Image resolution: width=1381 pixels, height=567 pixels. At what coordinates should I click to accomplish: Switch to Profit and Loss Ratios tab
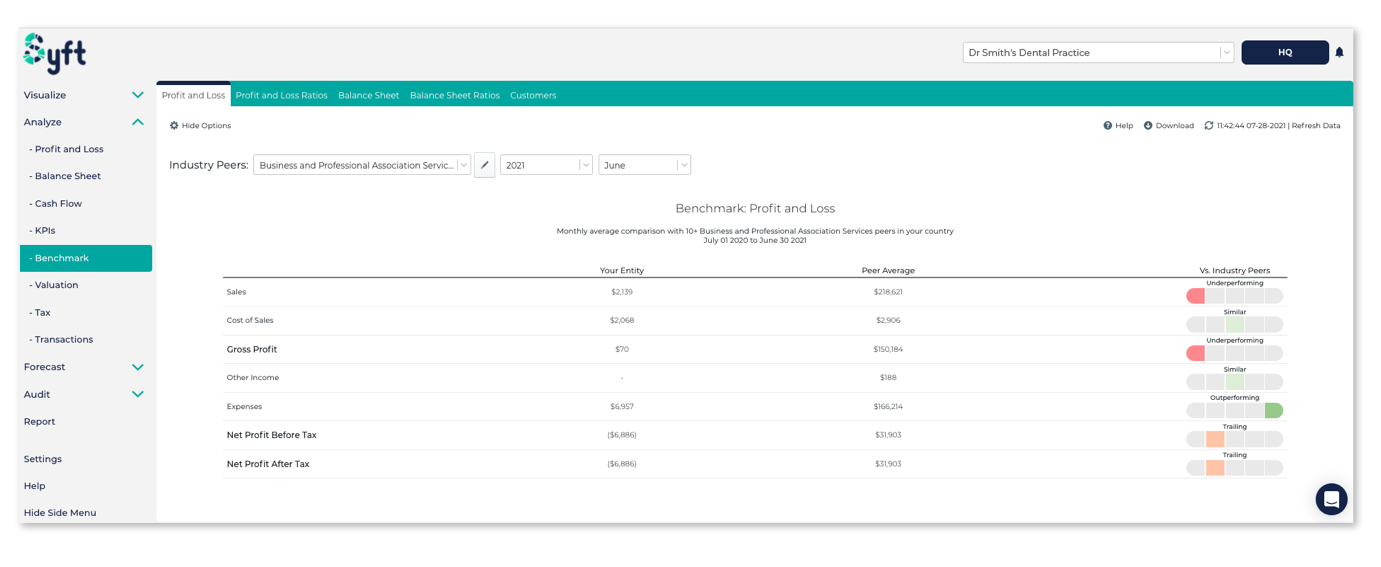coord(281,95)
